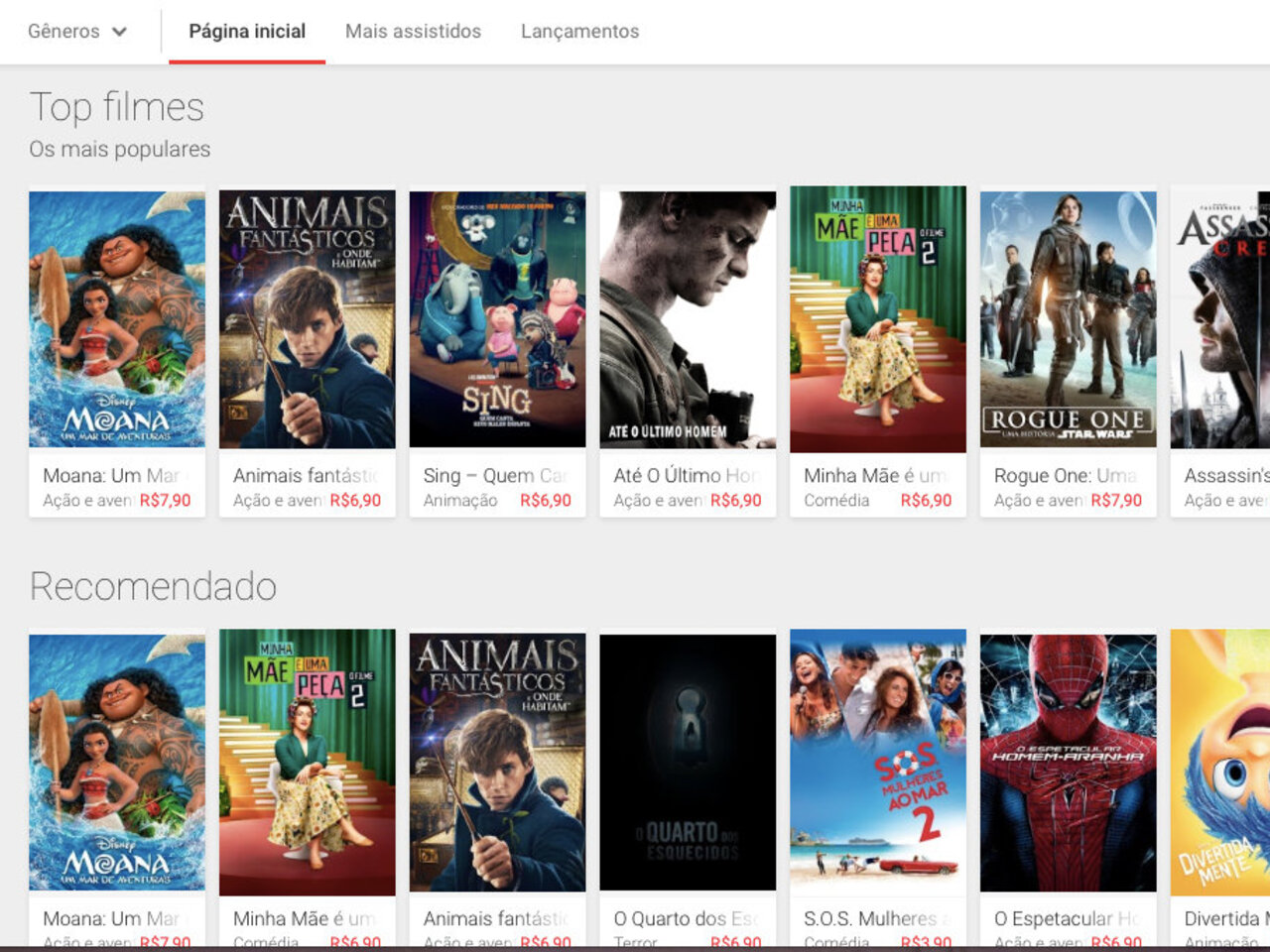Click the Até O Último Homem title
Image resolution: width=1270 pixels, height=952 pixels.
(x=686, y=475)
